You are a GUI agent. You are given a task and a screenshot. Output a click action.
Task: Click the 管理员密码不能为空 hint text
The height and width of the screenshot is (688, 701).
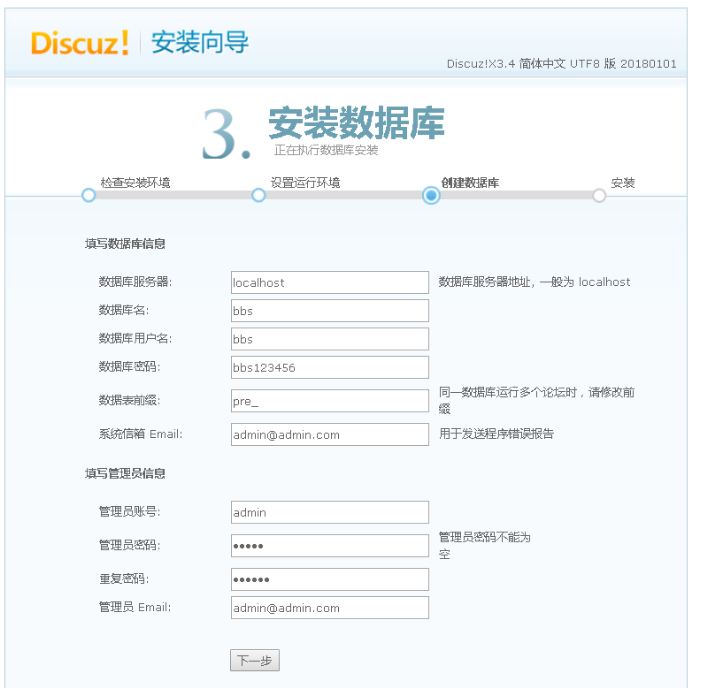click(x=485, y=545)
